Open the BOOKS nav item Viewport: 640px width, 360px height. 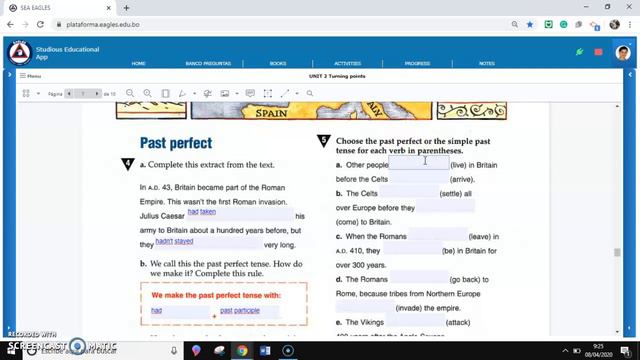coord(278,64)
